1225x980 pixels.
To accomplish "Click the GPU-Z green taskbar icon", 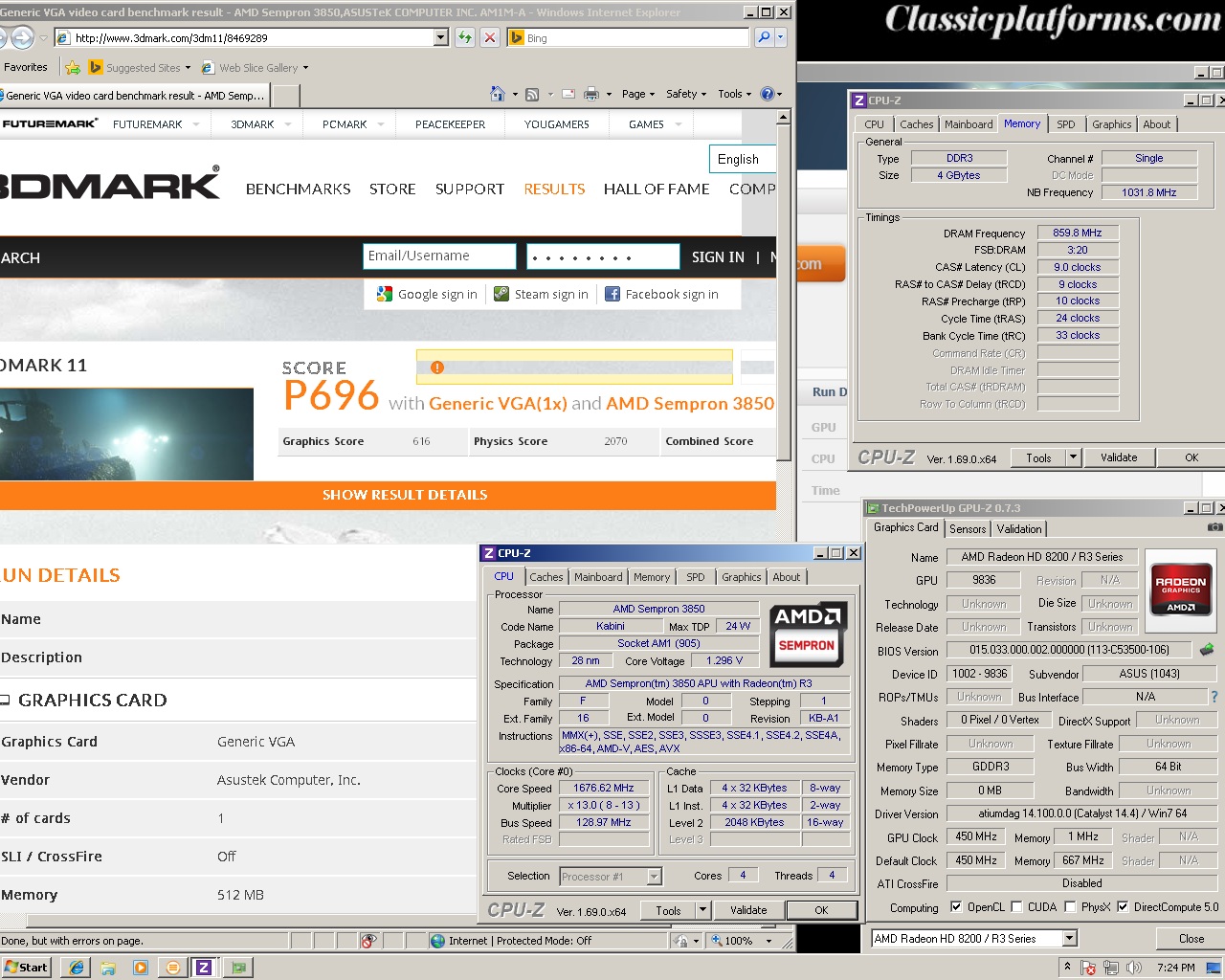I will (236, 968).
